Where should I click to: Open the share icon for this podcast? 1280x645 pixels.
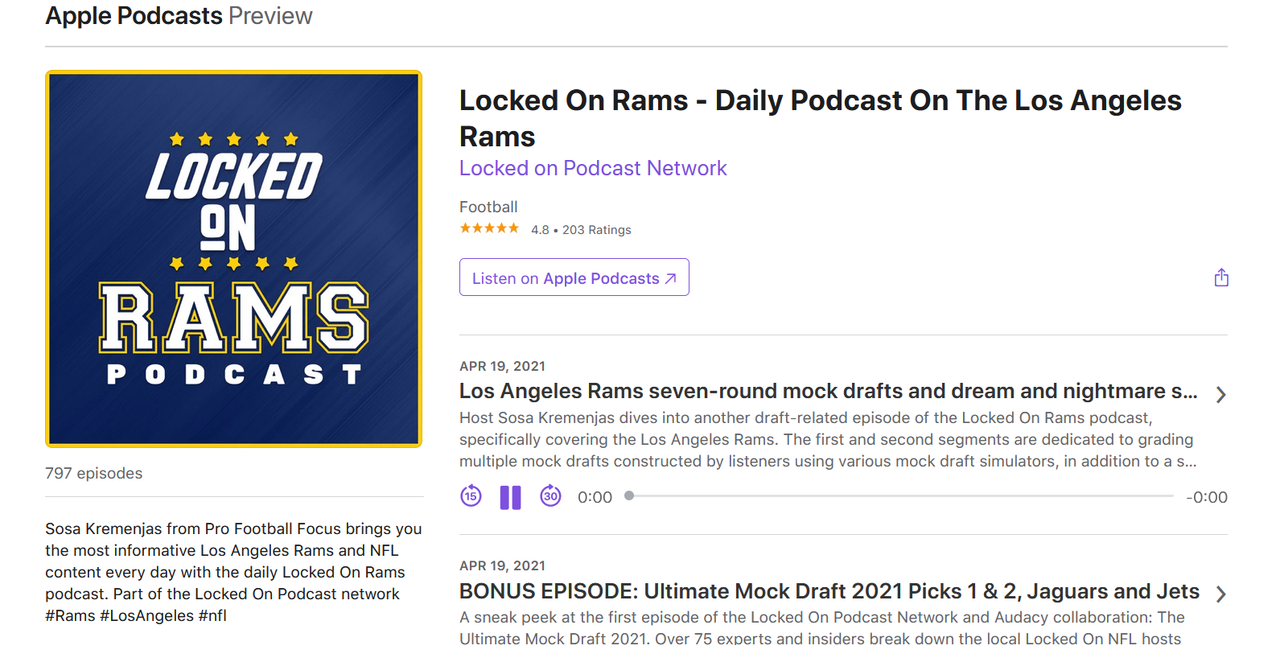[1221, 277]
